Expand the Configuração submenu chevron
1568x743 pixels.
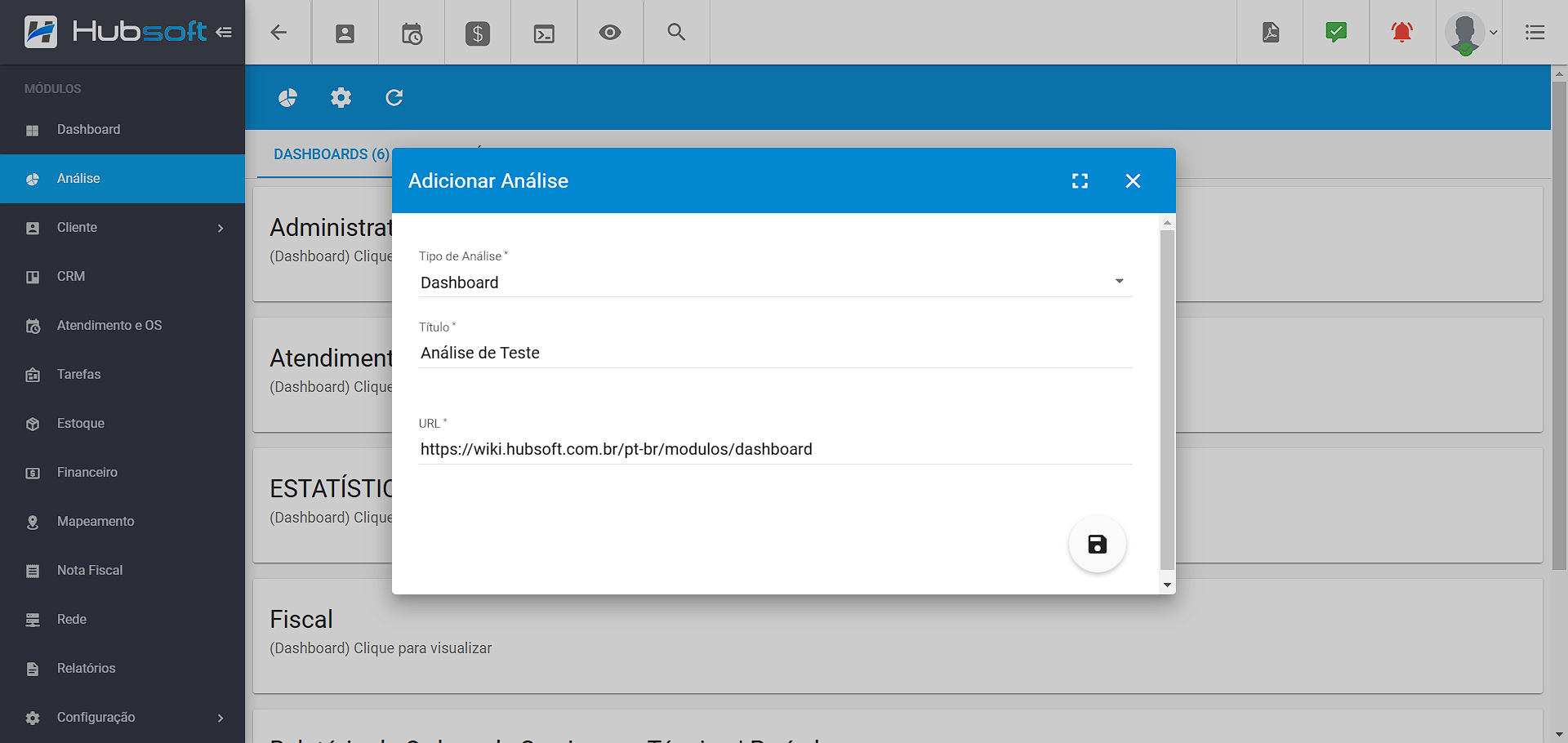point(220,718)
